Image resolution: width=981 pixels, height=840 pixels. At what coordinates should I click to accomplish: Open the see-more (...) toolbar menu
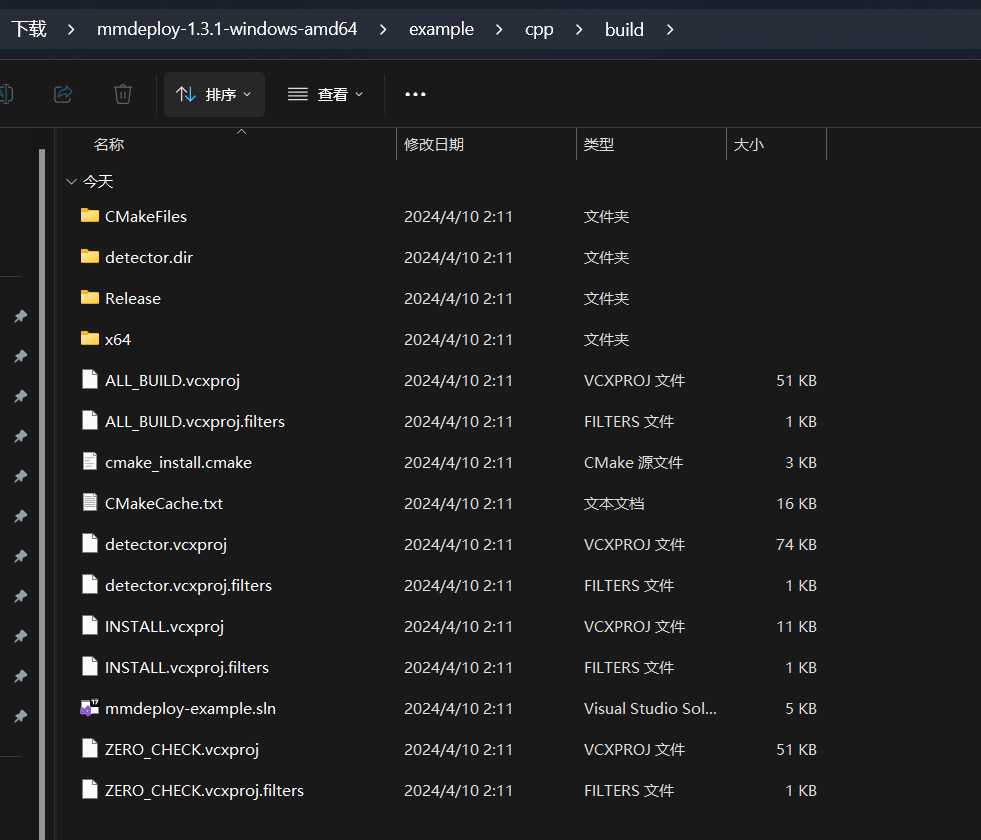click(414, 93)
